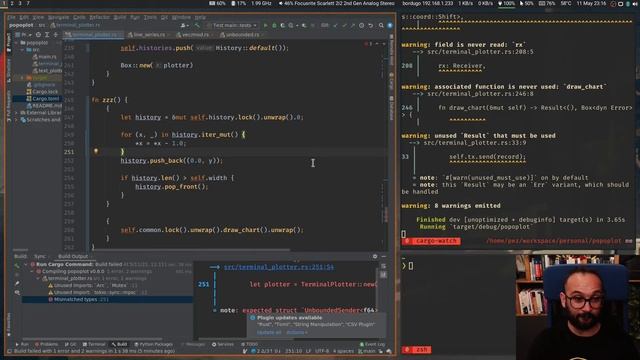Open the Test main::tests run configuration dropdown
This screenshot has width=640, height=360.
click(x=232, y=25)
